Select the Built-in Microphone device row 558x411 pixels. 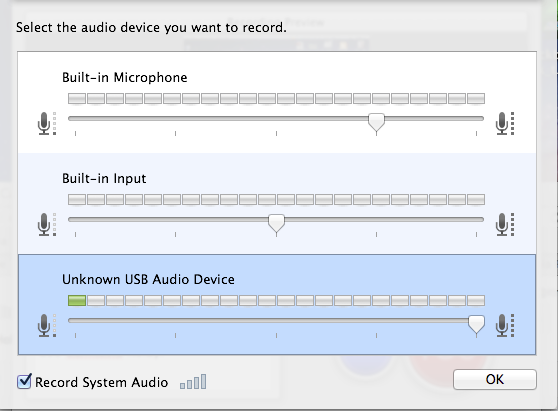(277, 102)
